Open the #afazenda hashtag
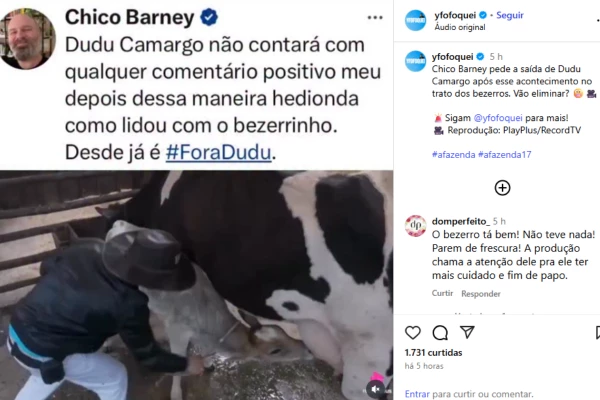The image size is (600, 400). [x=453, y=155]
